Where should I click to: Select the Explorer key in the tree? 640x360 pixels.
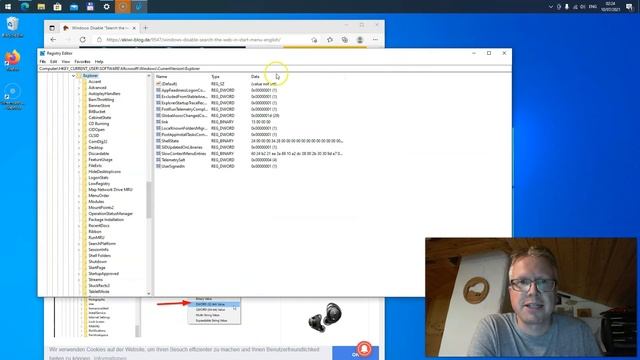click(x=90, y=76)
